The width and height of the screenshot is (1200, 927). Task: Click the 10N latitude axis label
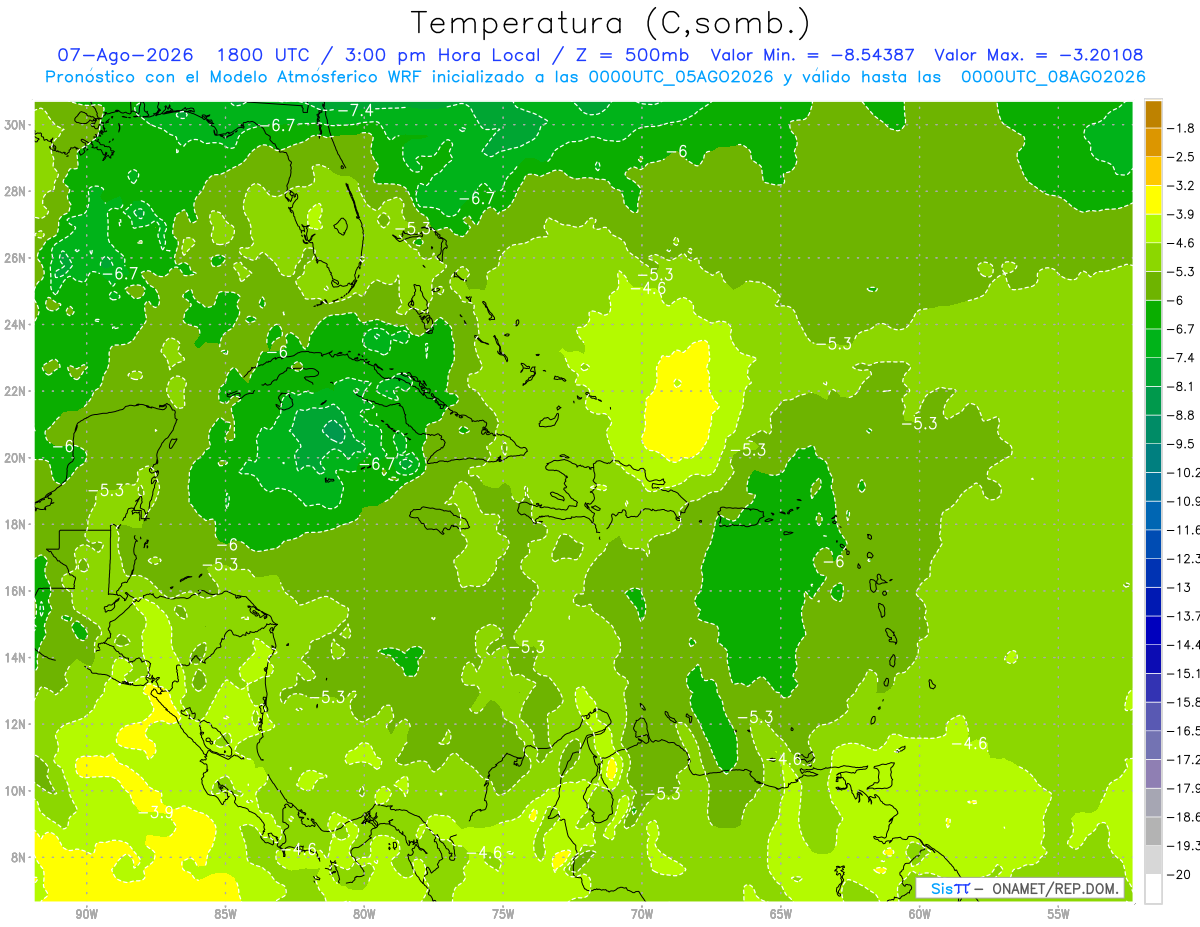(x=17, y=791)
